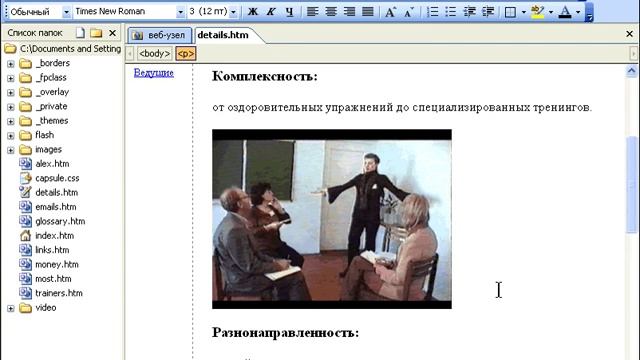Toggle italic formatting (К)

coord(271,11)
